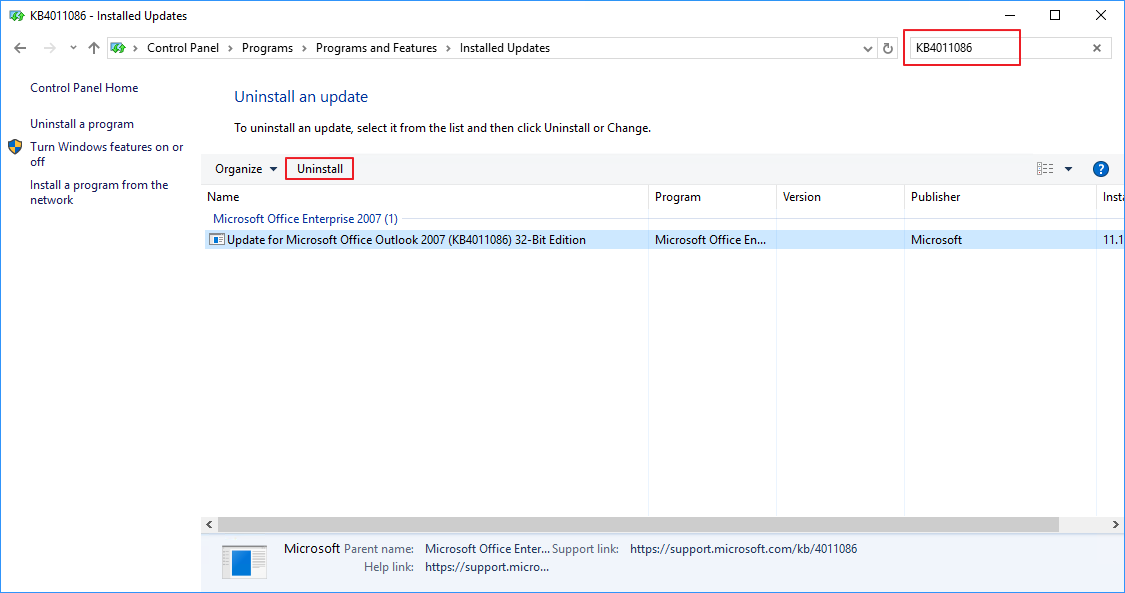Open Control Panel breadcrumb

point(183,48)
